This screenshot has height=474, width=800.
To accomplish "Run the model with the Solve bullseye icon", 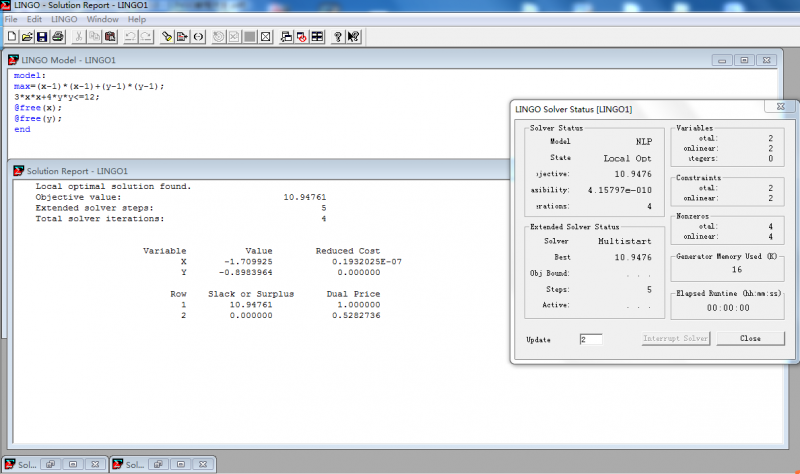I will pos(218,37).
